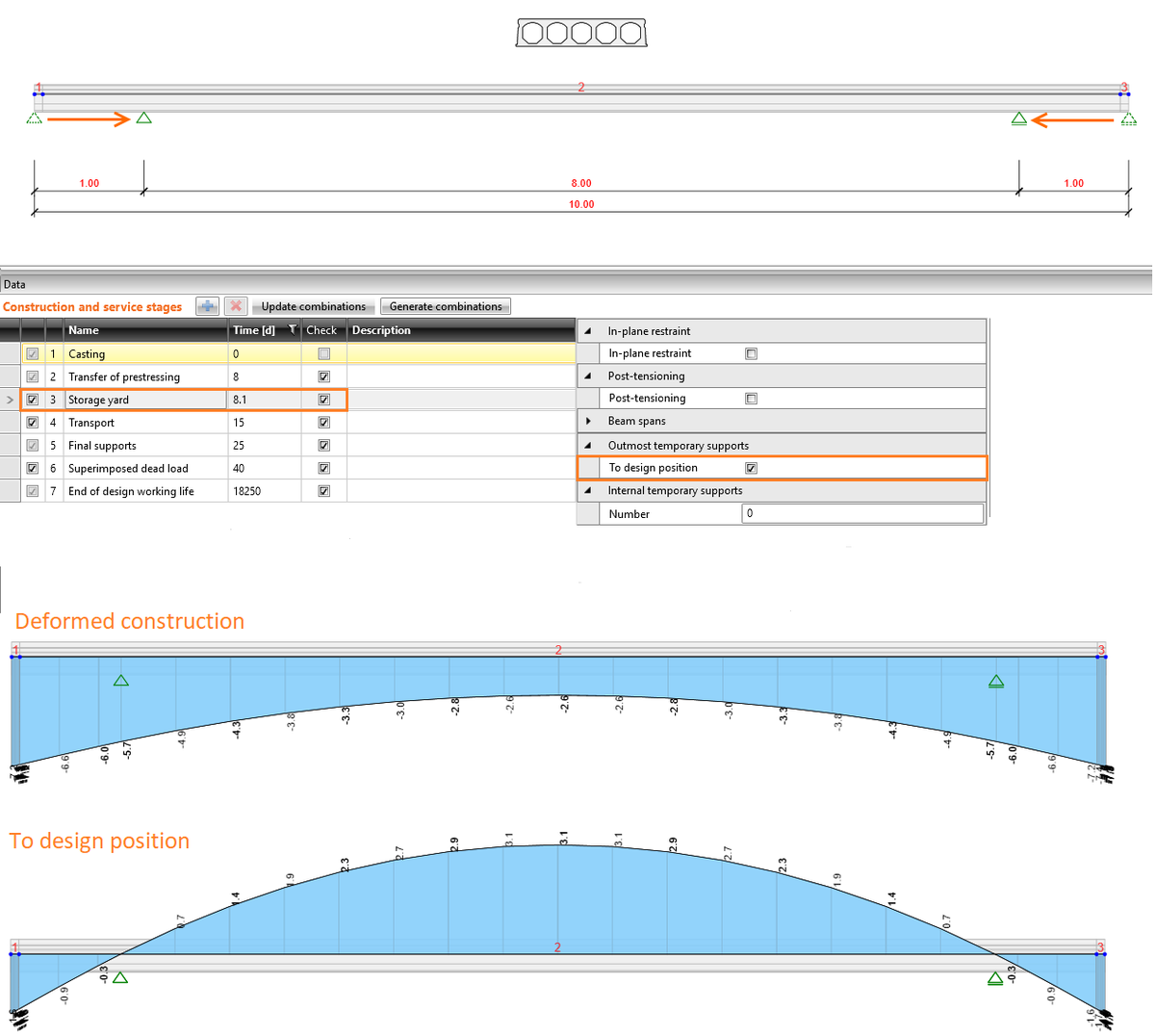
Task: Sort stages by the Name column header
Action: [x=84, y=330]
